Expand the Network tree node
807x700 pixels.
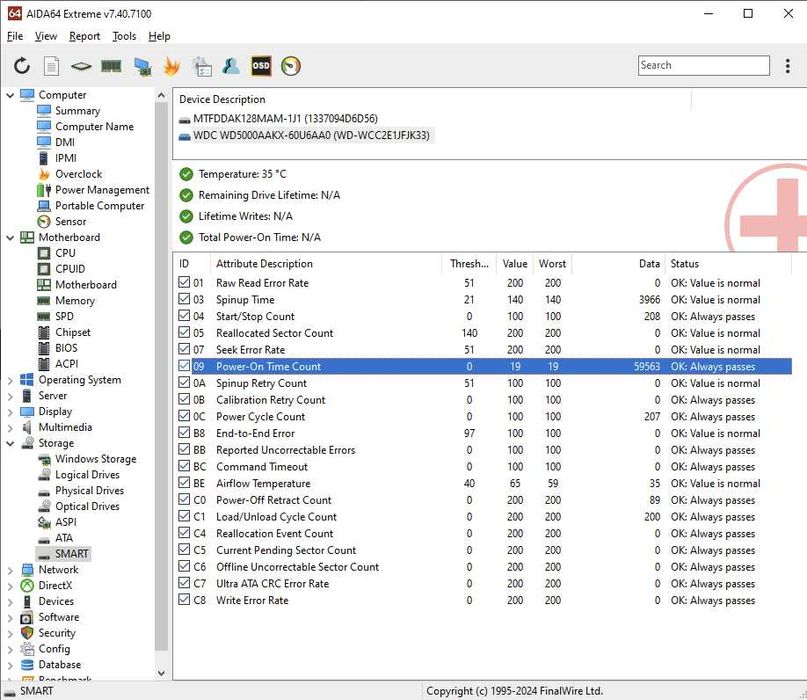coord(10,570)
